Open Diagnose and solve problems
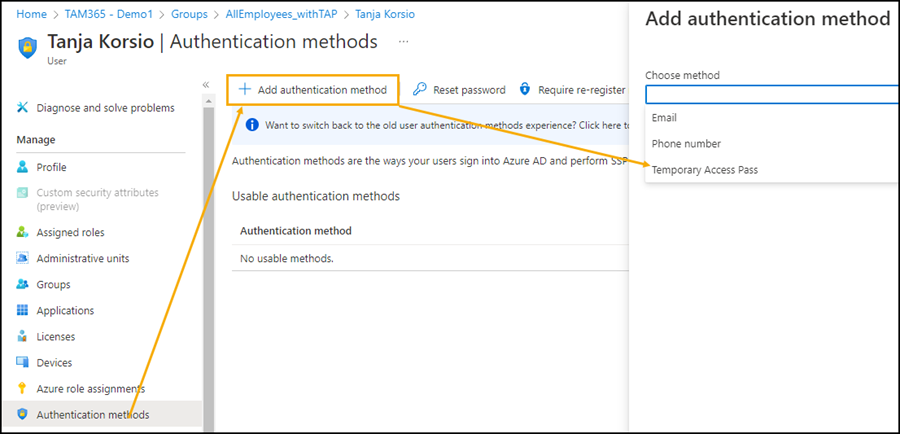The image size is (900, 434). click(106, 108)
